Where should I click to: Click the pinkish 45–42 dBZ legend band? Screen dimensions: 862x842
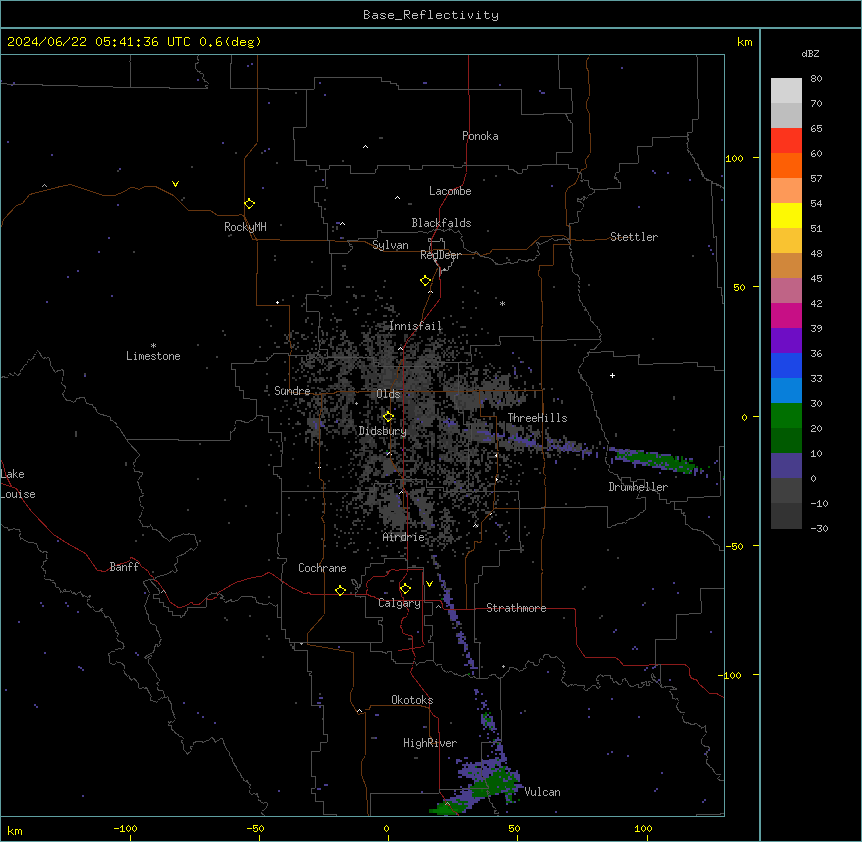click(786, 291)
